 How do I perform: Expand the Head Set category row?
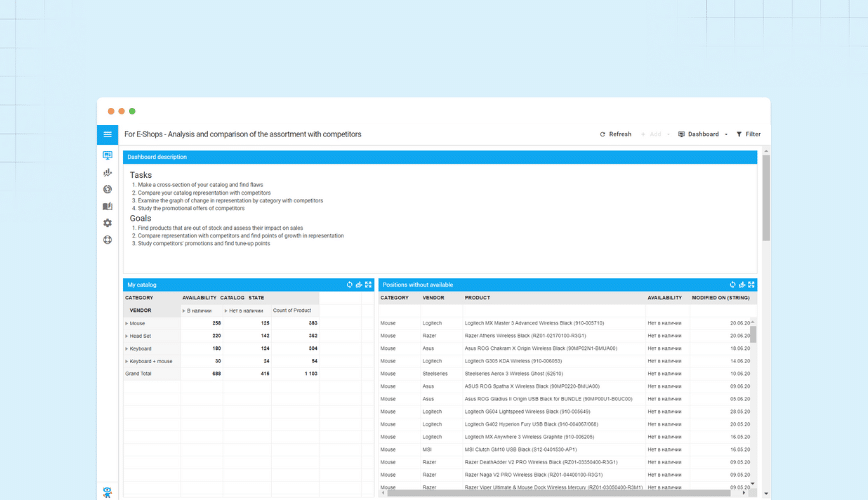pyautogui.click(x=127, y=336)
